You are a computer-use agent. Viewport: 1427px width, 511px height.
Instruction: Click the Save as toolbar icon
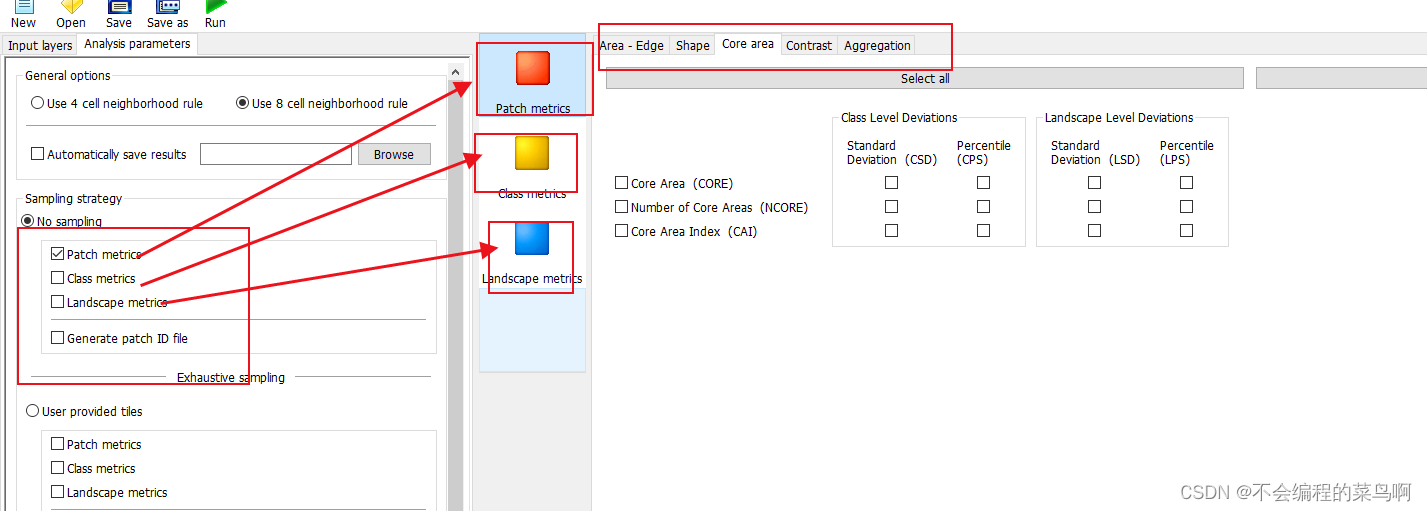(167, 7)
